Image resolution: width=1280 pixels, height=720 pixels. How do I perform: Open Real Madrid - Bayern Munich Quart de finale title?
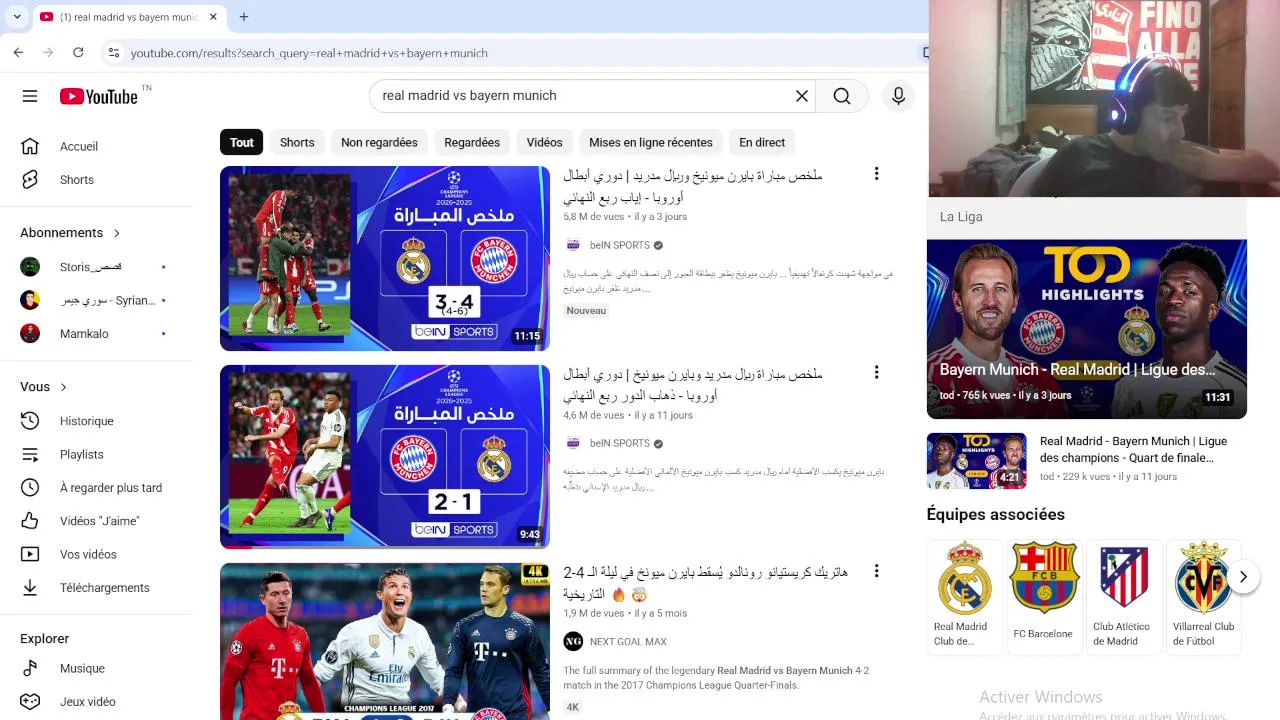1133,449
